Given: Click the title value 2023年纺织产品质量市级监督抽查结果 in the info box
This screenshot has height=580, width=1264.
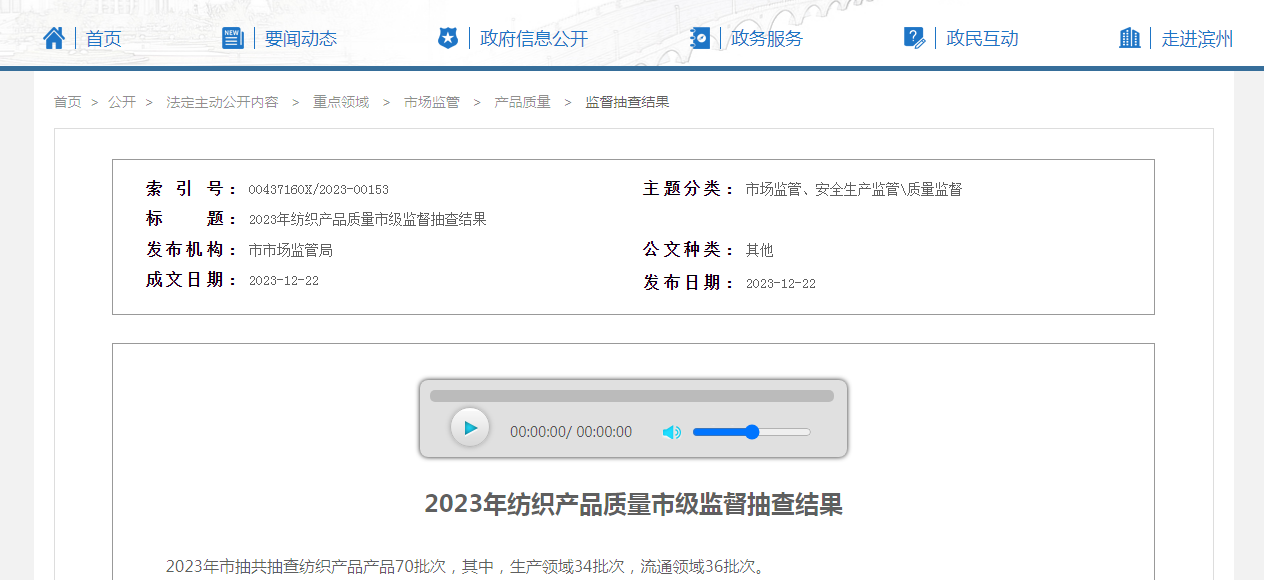Looking at the screenshot, I should [x=367, y=220].
